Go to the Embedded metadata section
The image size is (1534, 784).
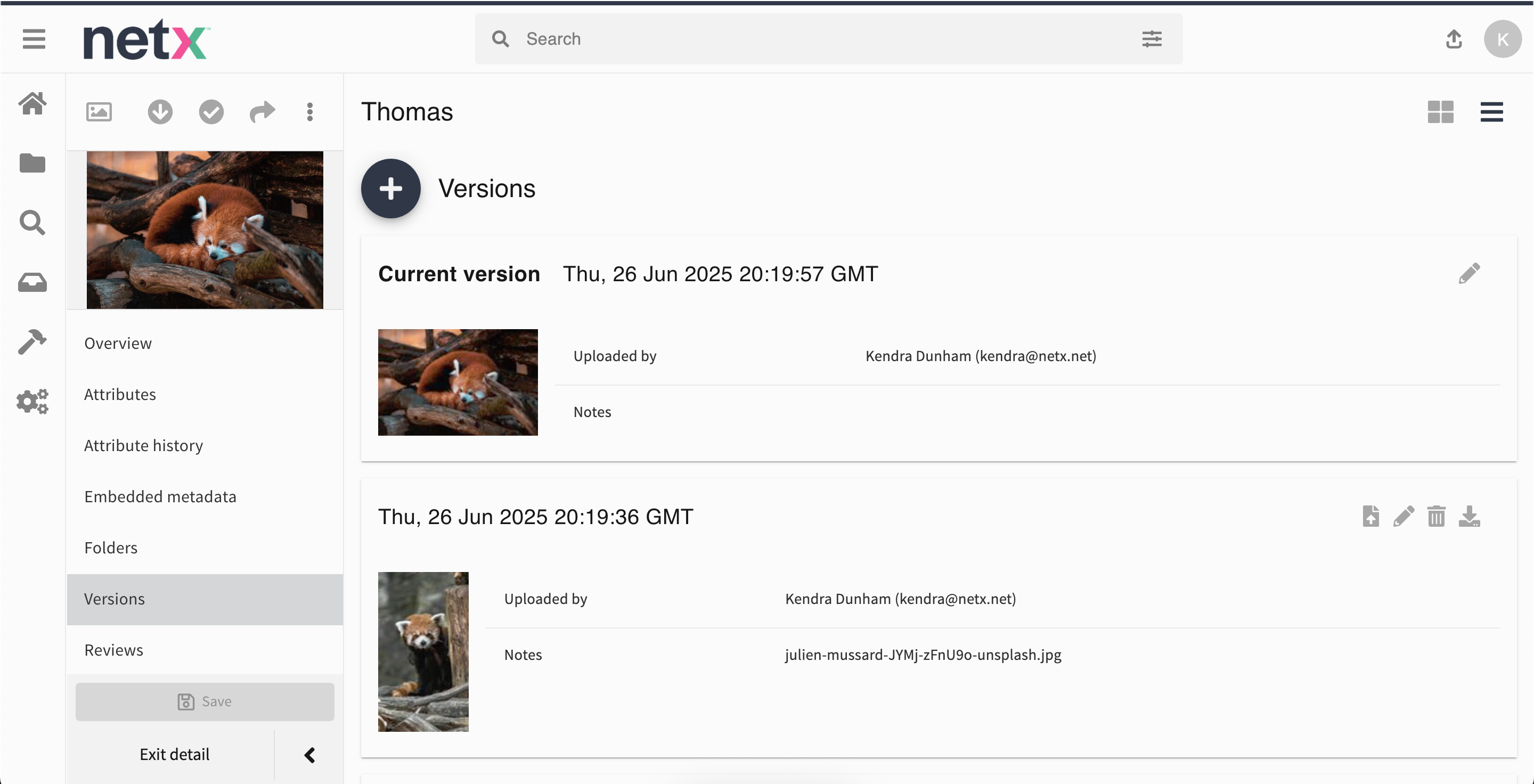click(160, 496)
